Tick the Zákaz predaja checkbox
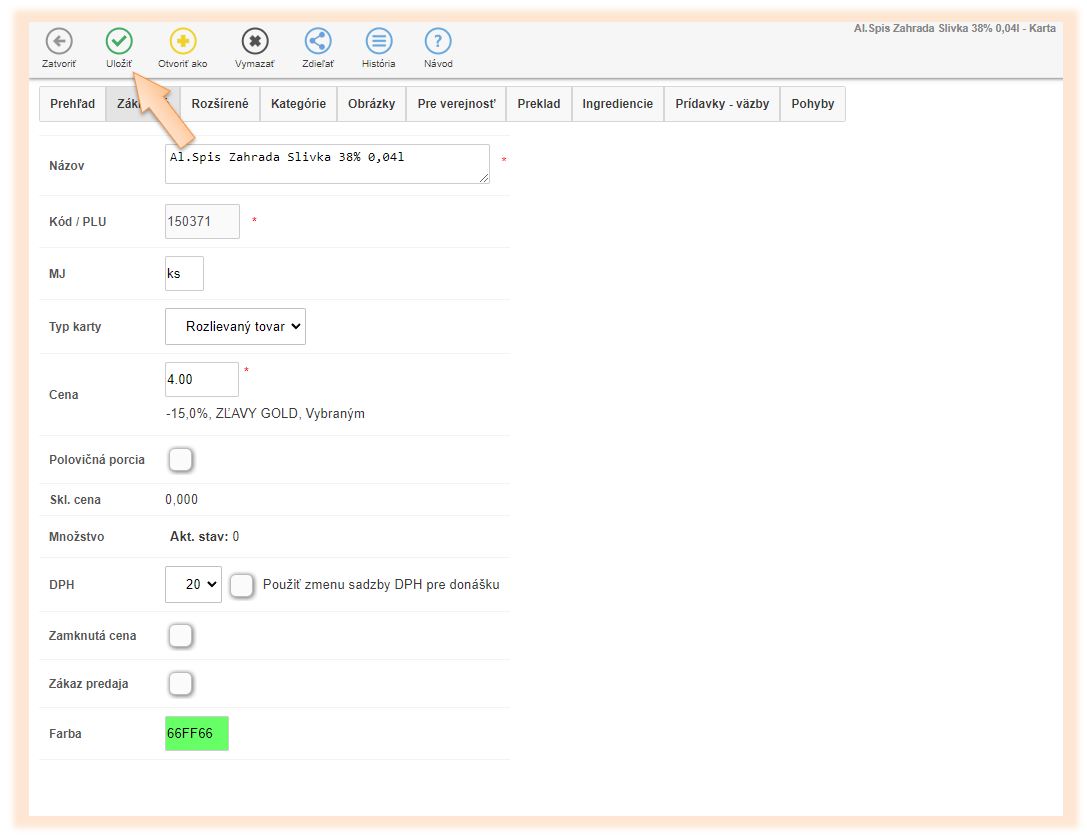This screenshot has width=1087, height=839. pos(181,684)
